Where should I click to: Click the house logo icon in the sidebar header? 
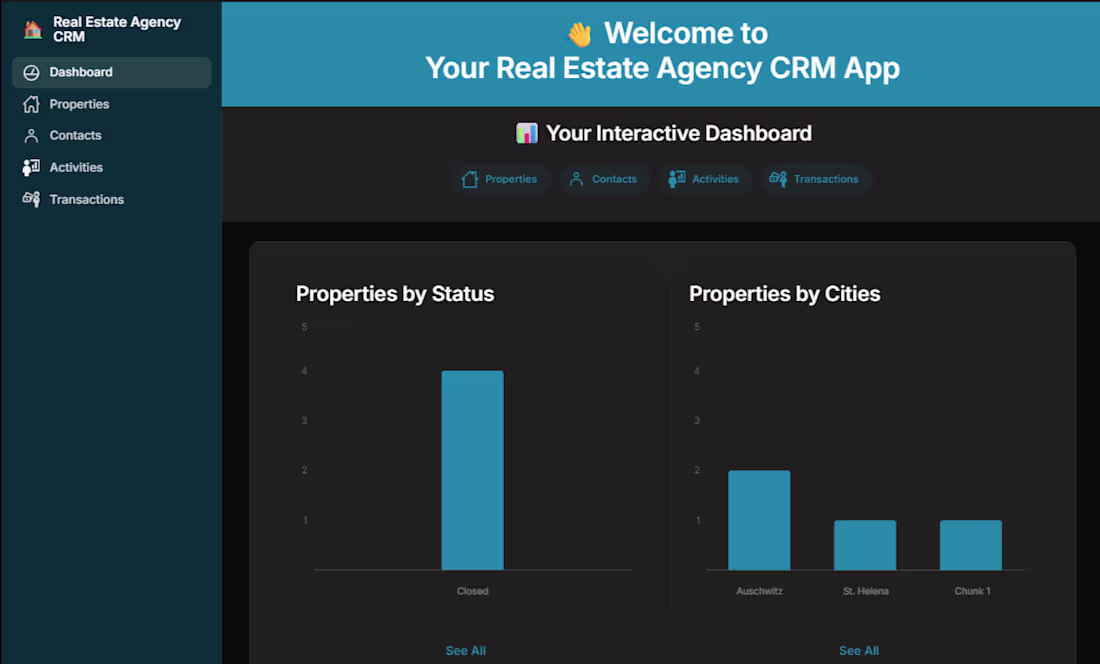coord(31,29)
